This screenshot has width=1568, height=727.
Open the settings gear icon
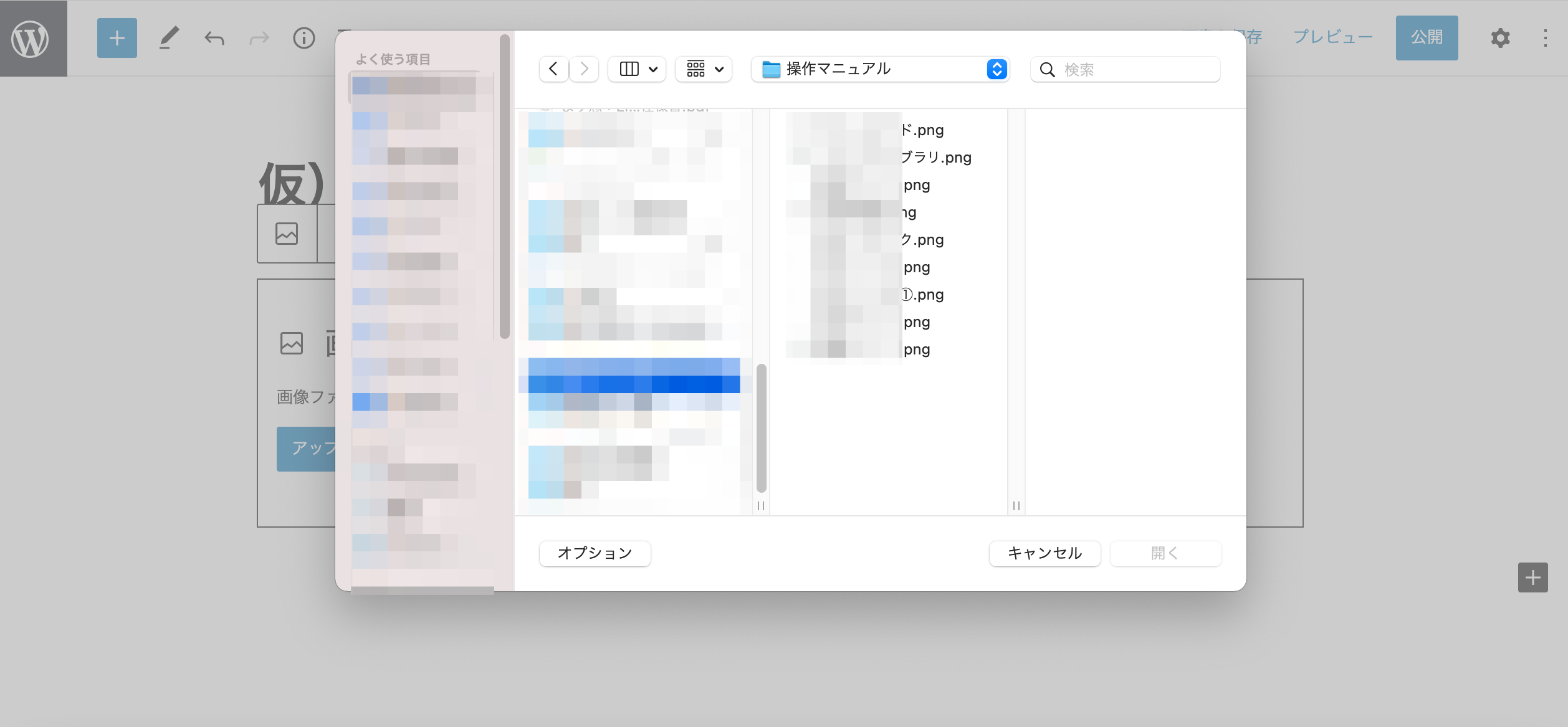click(x=1500, y=39)
